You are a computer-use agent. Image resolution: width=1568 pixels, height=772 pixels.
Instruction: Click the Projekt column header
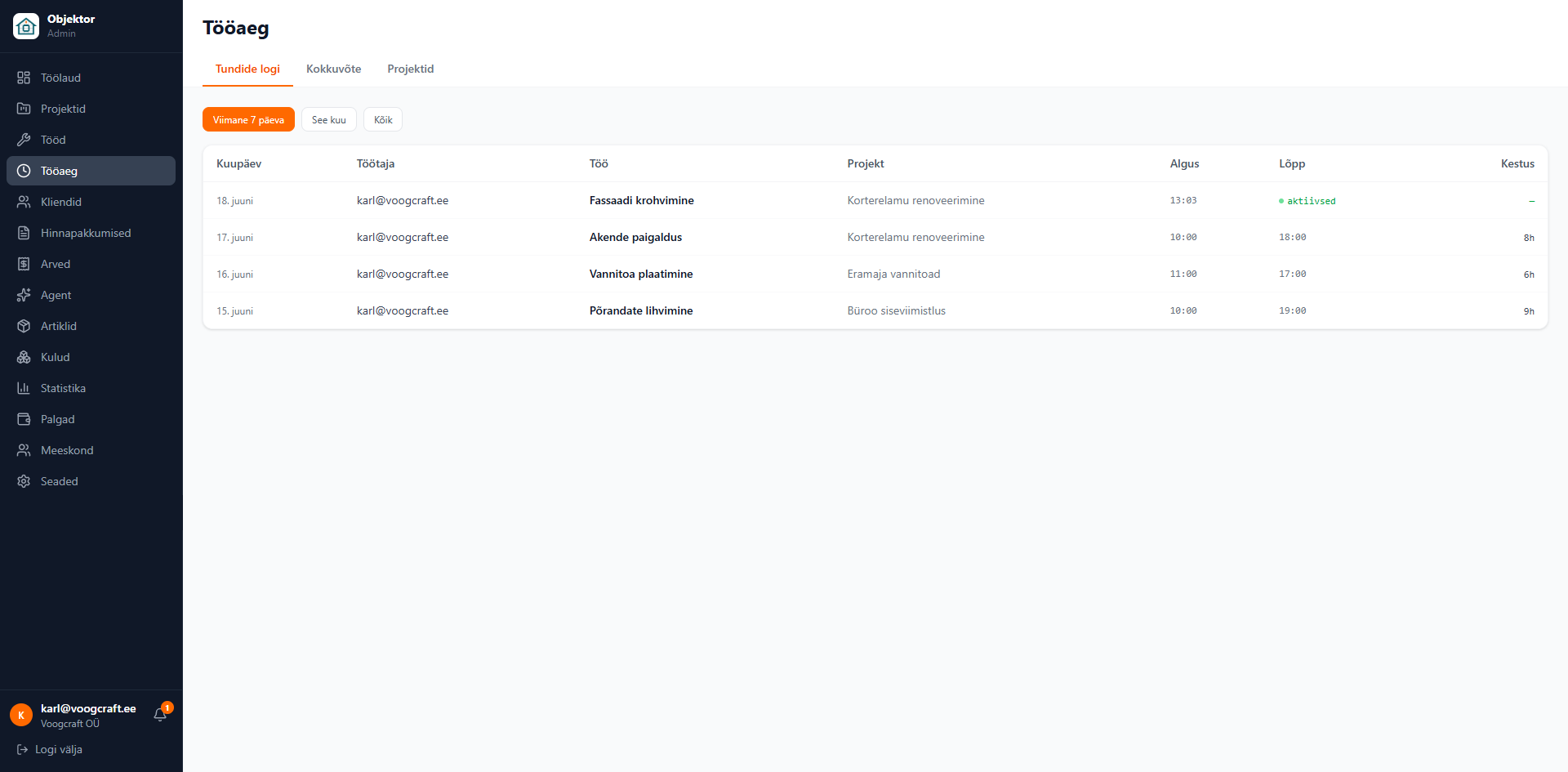(x=866, y=163)
